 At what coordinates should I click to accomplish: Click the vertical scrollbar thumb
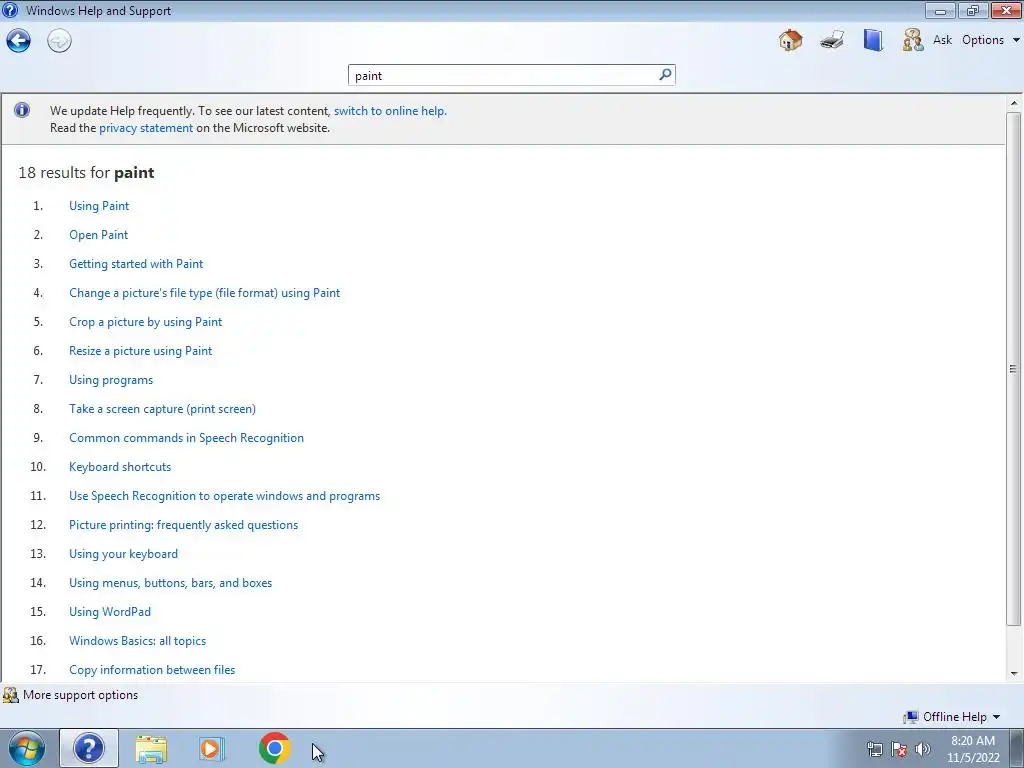tap(1014, 369)
